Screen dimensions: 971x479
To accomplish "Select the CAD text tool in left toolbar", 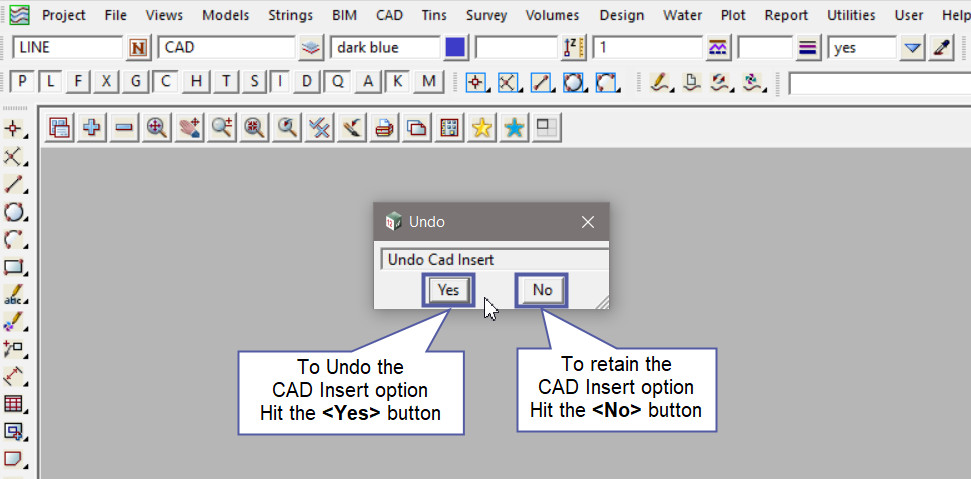I will pyautogui.click(x=14, y=295).
